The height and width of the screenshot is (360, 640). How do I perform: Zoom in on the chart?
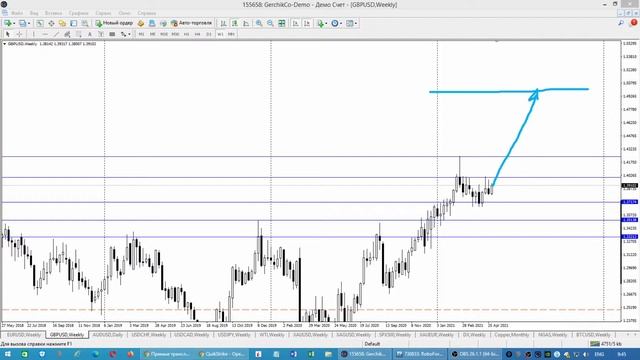pyautogui.click(x=259, y=23)
